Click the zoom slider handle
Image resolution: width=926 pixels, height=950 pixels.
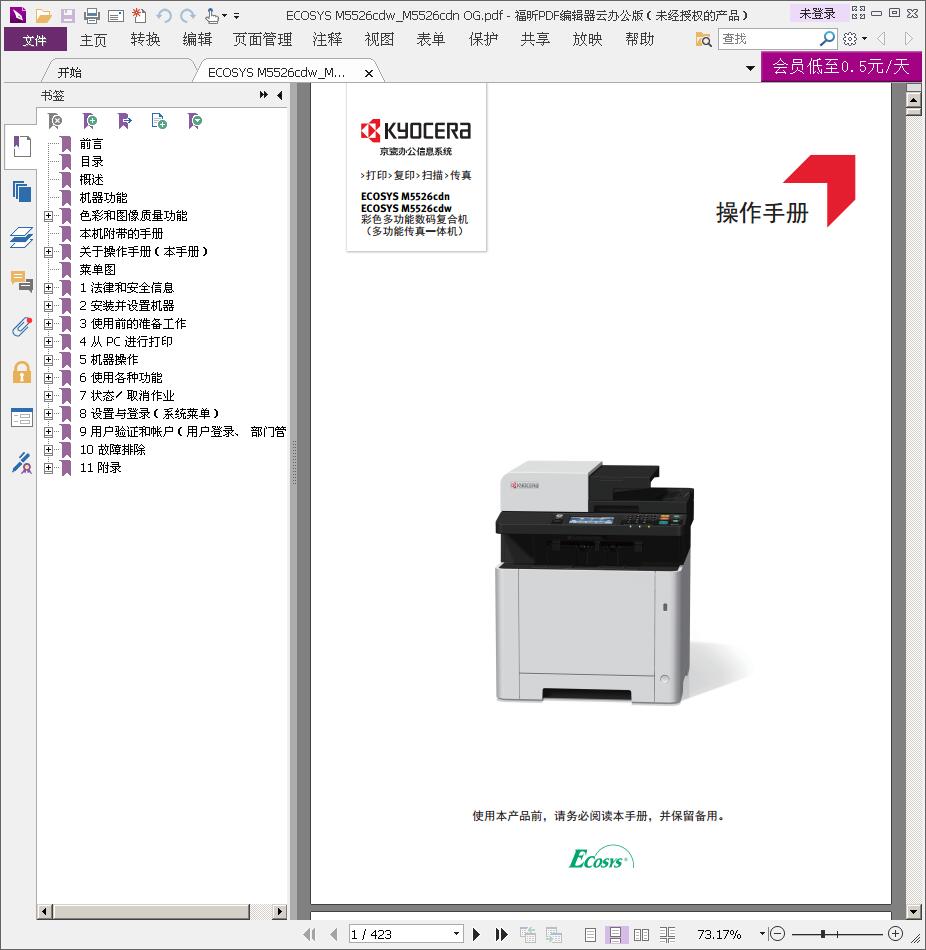pos(822,934)
